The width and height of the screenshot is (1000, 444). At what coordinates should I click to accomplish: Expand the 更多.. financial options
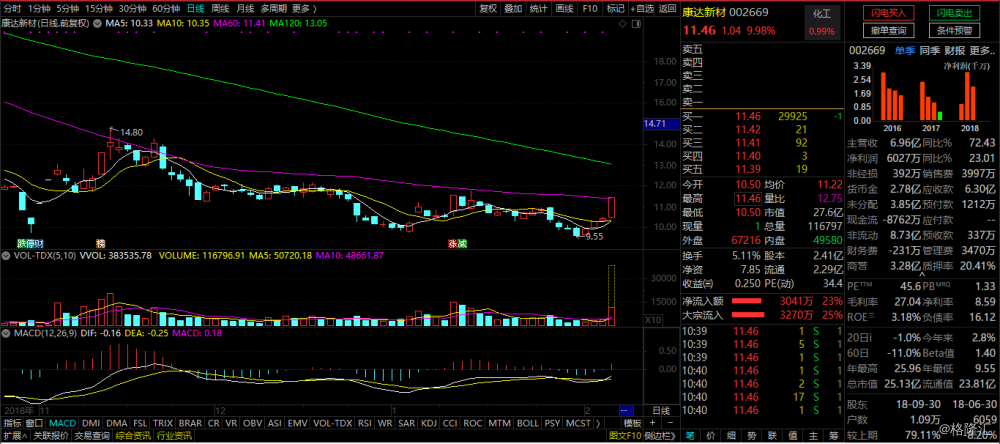pyautogui.click(x=983, y=50)
